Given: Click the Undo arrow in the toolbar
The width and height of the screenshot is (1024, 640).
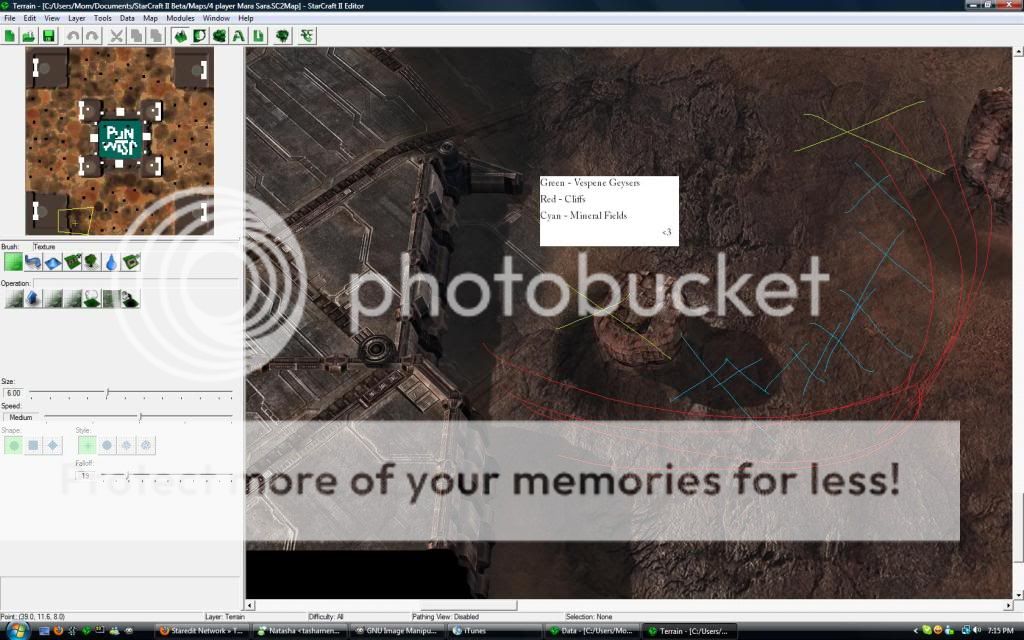Looking at the screenshot, I should [73, 36].
